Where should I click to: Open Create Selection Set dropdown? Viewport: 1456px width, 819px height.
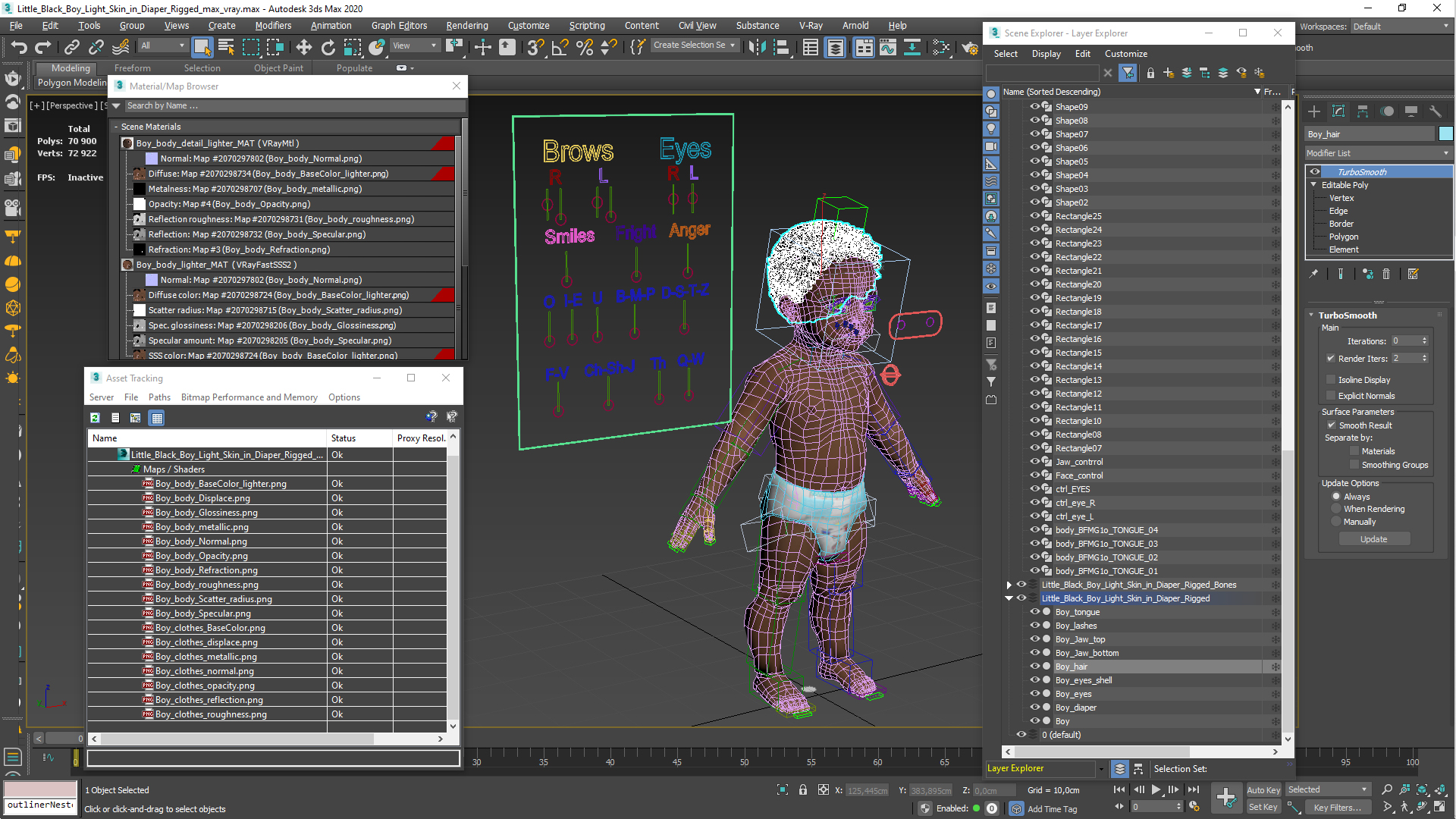pyautogui.click(x=695, y=45)
